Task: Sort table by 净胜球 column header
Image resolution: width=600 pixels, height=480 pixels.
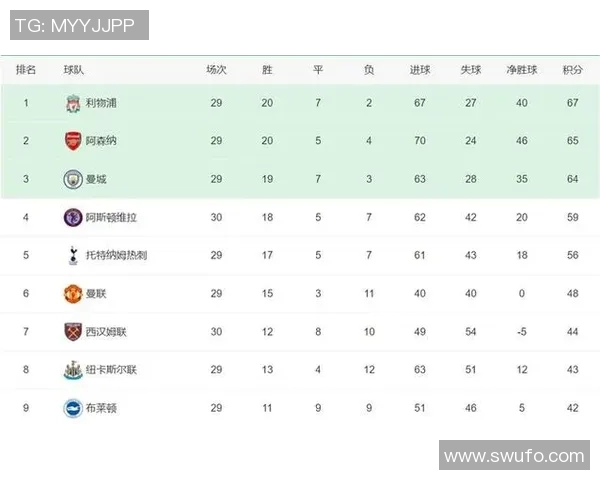Action: 521,70
